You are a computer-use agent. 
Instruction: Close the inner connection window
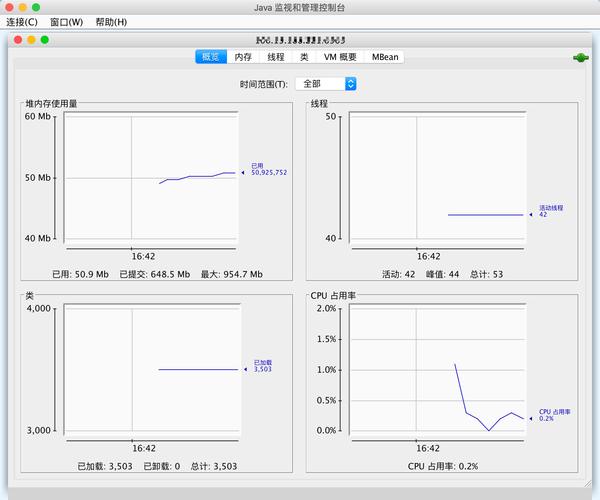17,40
